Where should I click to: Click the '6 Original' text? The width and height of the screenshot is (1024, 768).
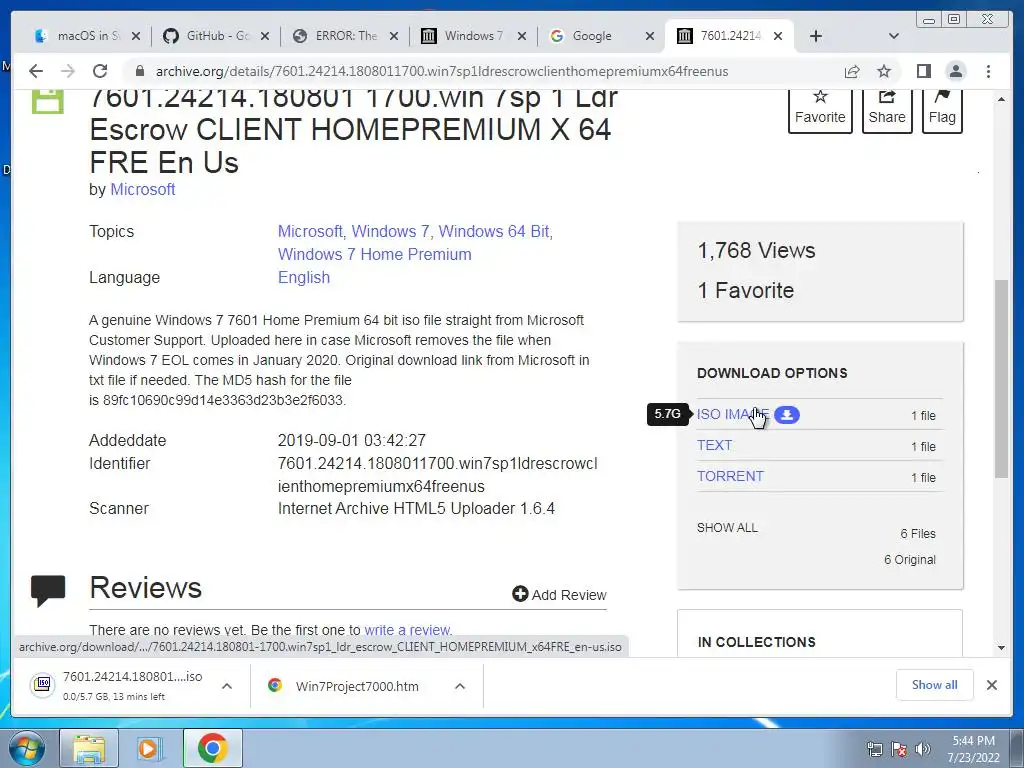[910, 560]
